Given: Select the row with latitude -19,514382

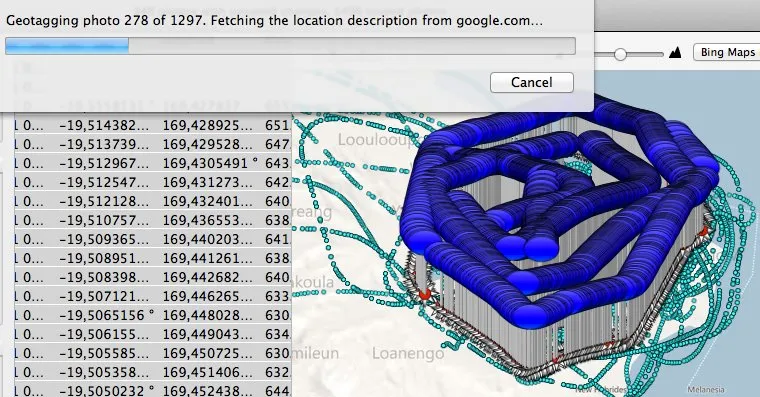Looking at the screenshot, I should [x=153, y=125].
